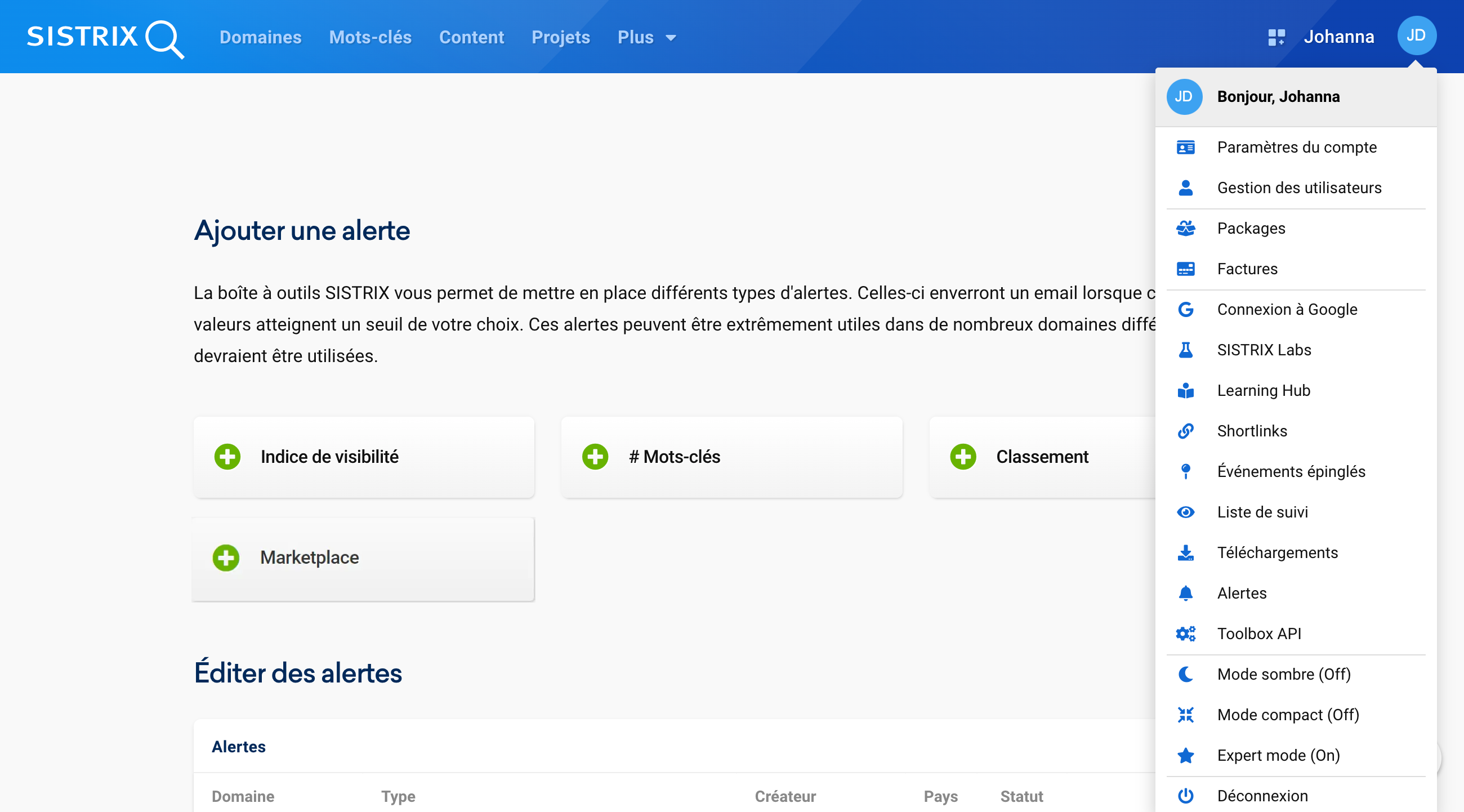Click the JD avatar in the header
The height and width of the screenshot is (812, 1464).
[x=1416, y=36]
